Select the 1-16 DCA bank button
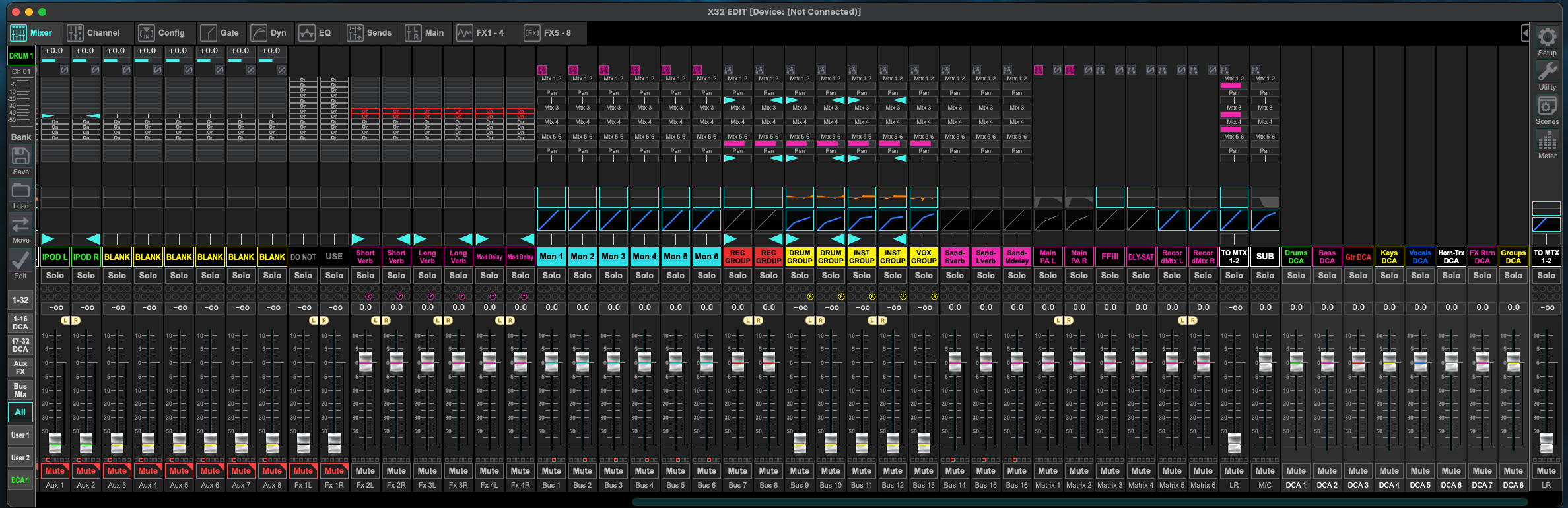The height and width of the screenshot is (508, 1568). (x=20, y=323)
